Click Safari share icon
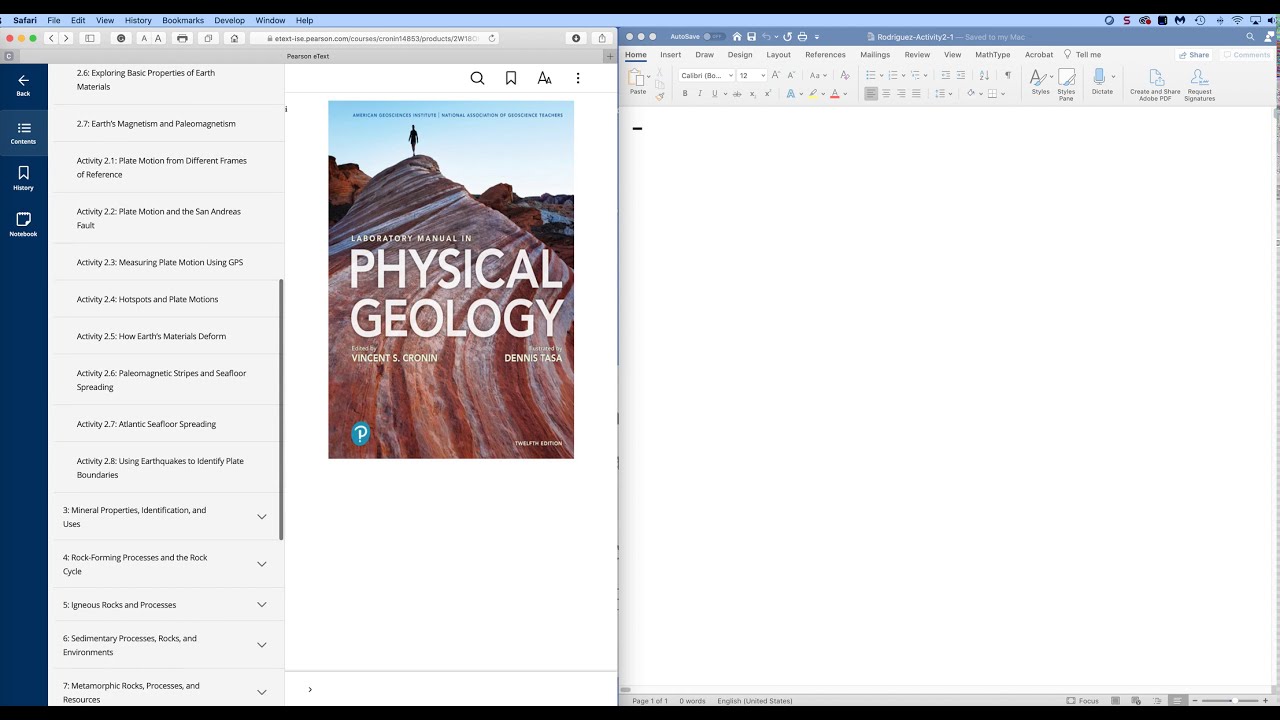The width and height of the screenshot is (1280, 720). click(602, 38)
